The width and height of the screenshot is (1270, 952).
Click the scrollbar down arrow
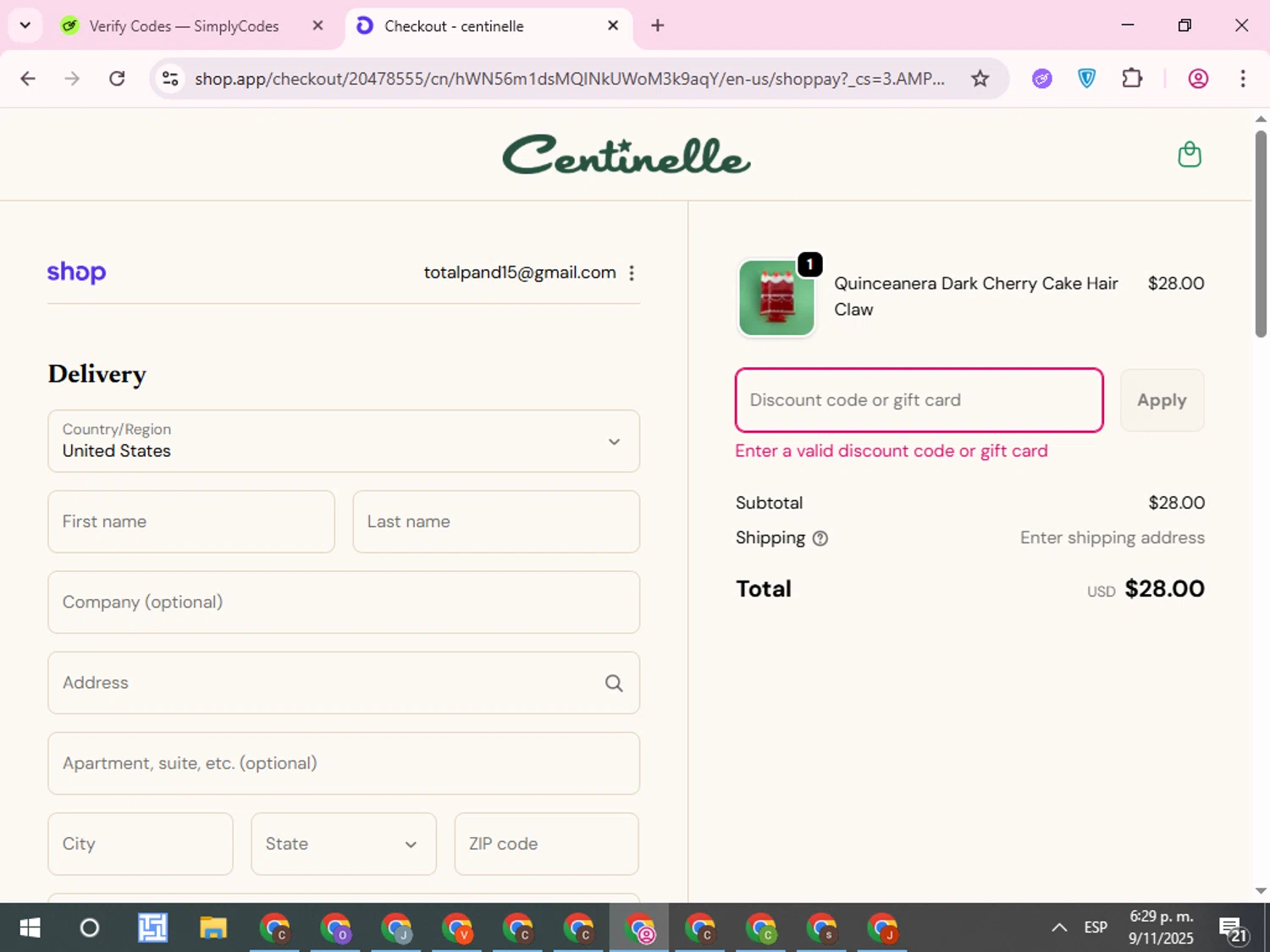coord(1261,891)
